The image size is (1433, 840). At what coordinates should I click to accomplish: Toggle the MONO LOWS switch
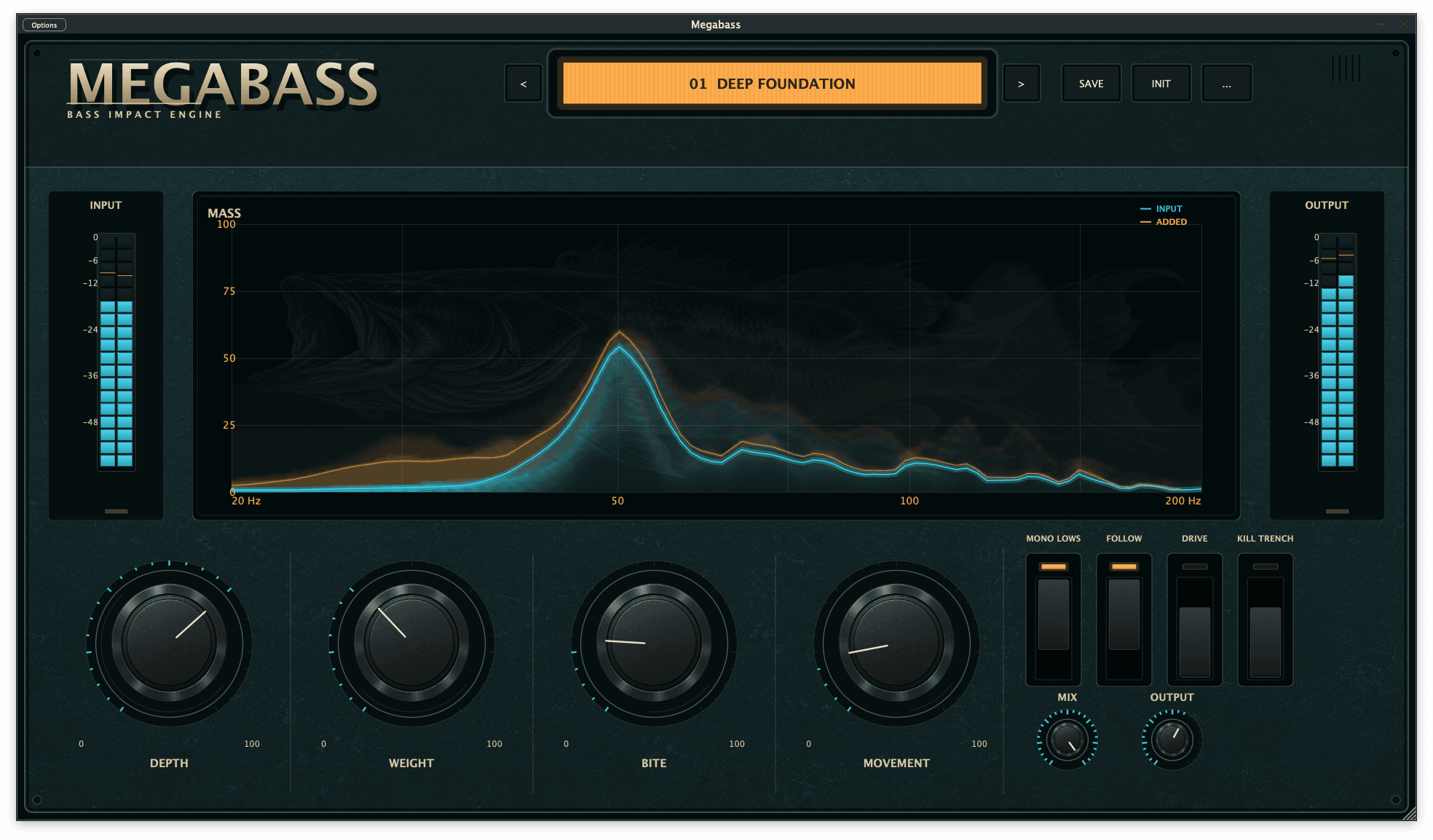[x=1053, y=619]
